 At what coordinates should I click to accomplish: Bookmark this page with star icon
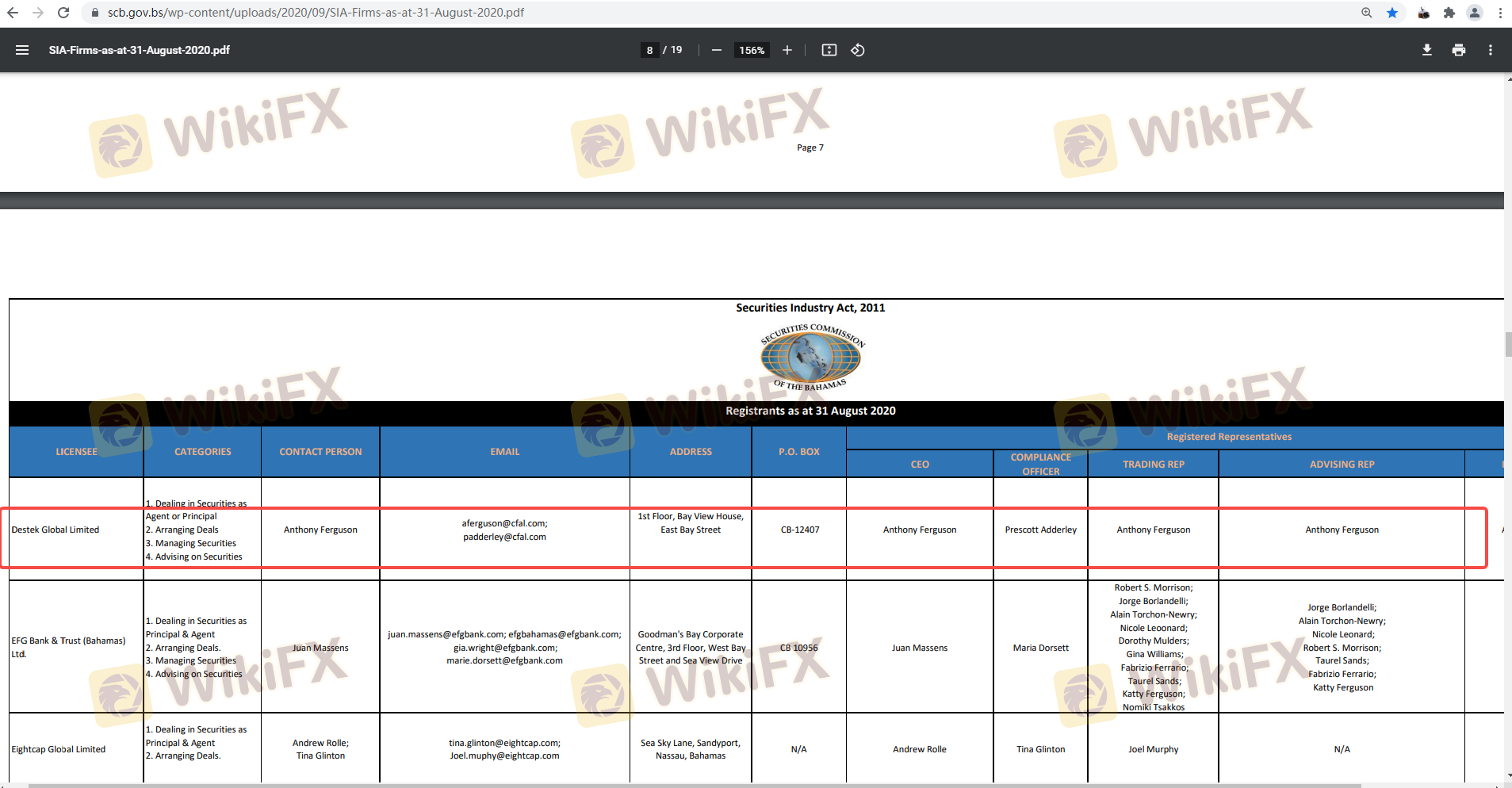coord(1392,13)
